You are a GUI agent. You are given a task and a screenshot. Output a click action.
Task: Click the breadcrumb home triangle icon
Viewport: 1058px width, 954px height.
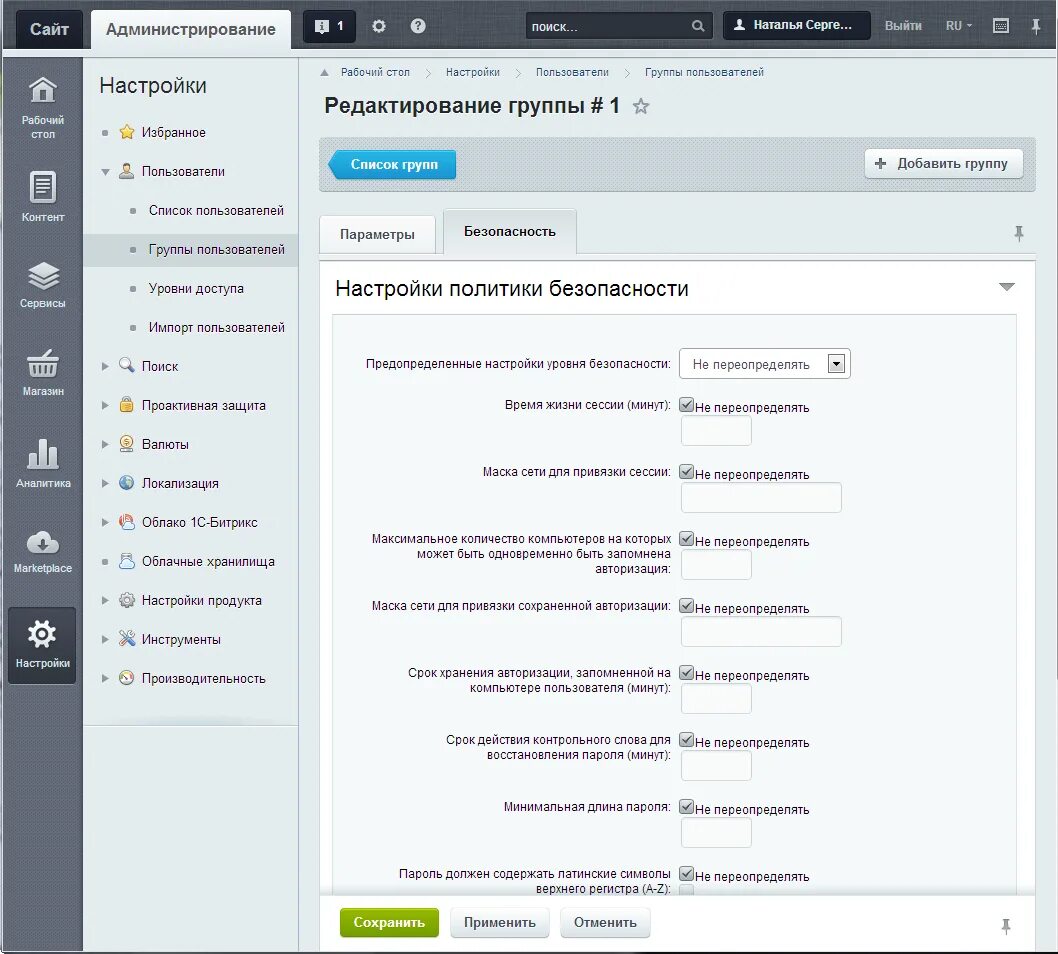pyautogui.click(x=325, y=72)
